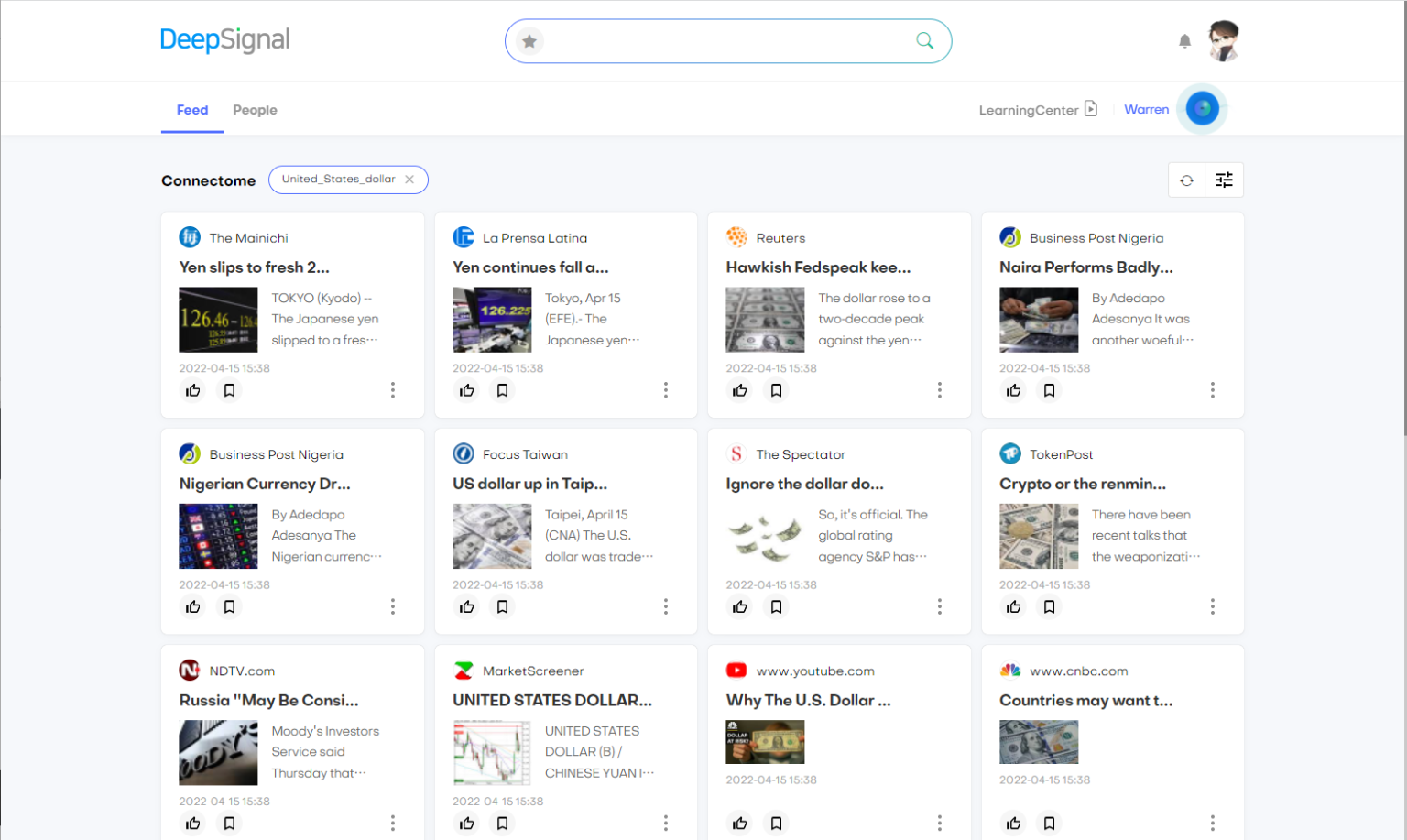Click the search magnifier icon
Image resolution: width=1407 pixels, height=840 pixels.
pyautogui.click(x=924, y=41)
